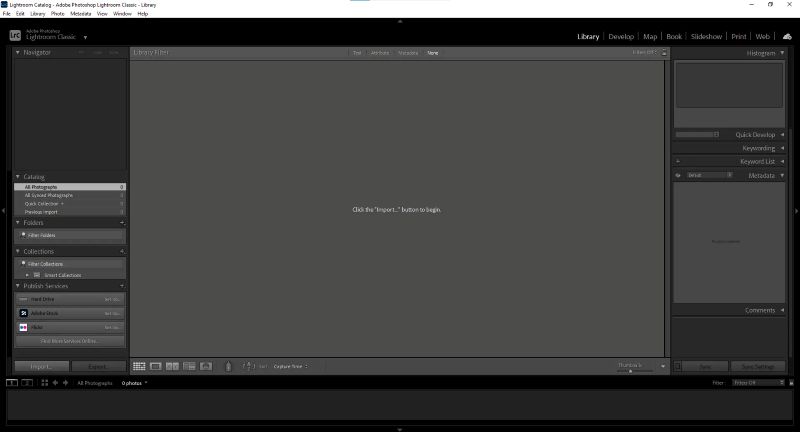Click the Filter Folders search field

[70, 235]
